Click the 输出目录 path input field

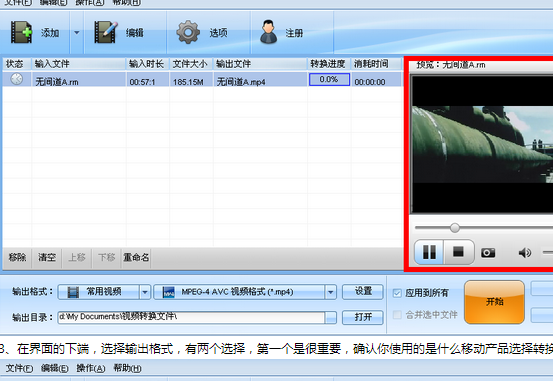coord(192,318)
